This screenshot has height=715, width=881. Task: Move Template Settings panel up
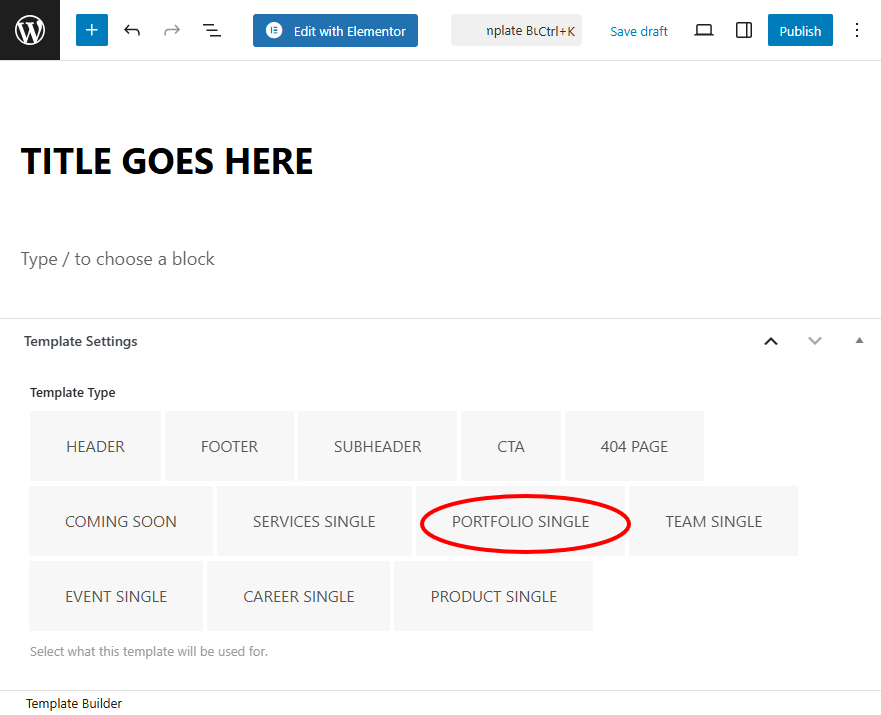[771, 341]
